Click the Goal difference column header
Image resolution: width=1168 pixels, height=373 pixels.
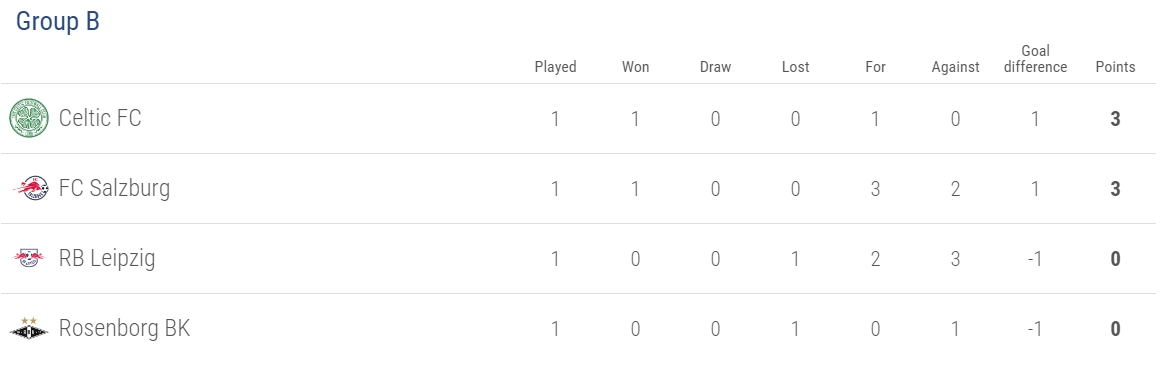pyautogui.click(x=1035, y=59)
